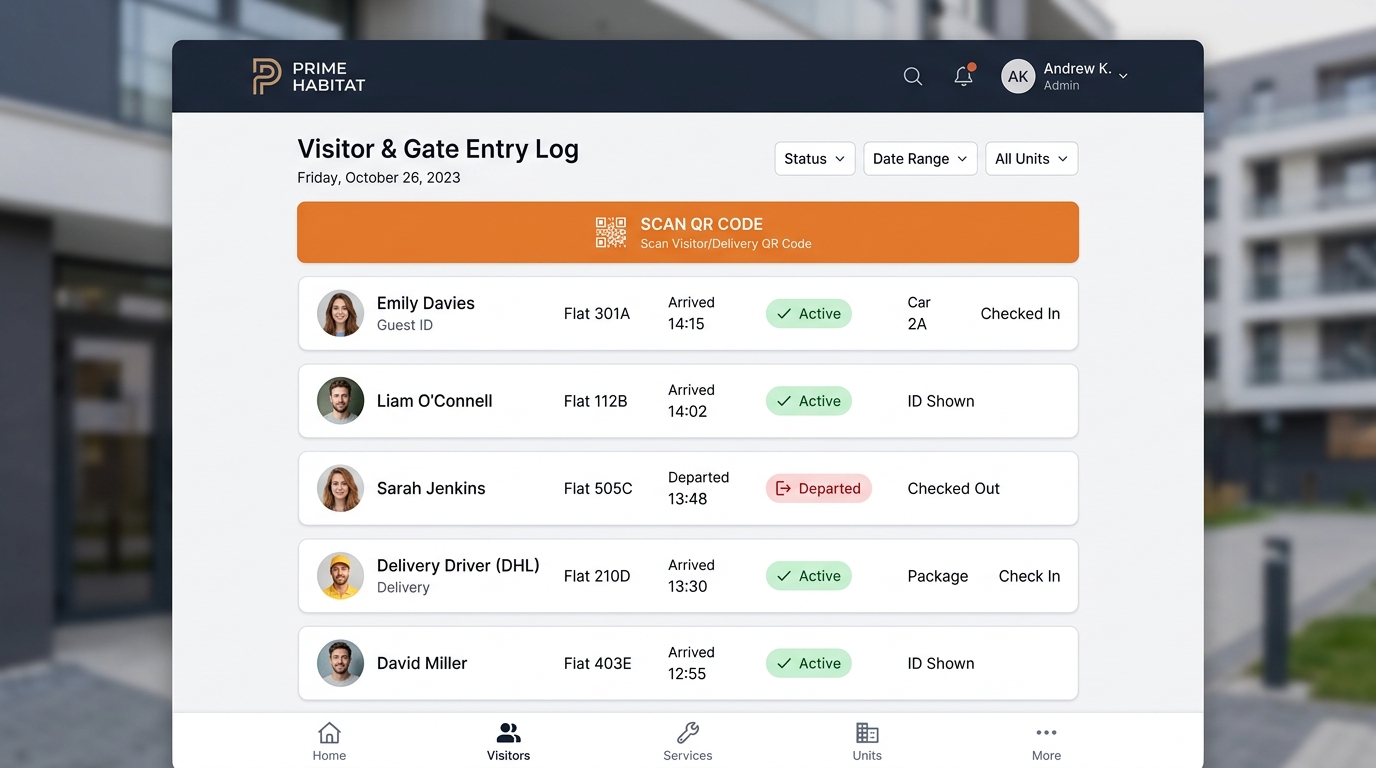The width and height of the screenshot is (1376, 768).
Task: Click the DHL delivery driver photo
Action: pos(340,576)
